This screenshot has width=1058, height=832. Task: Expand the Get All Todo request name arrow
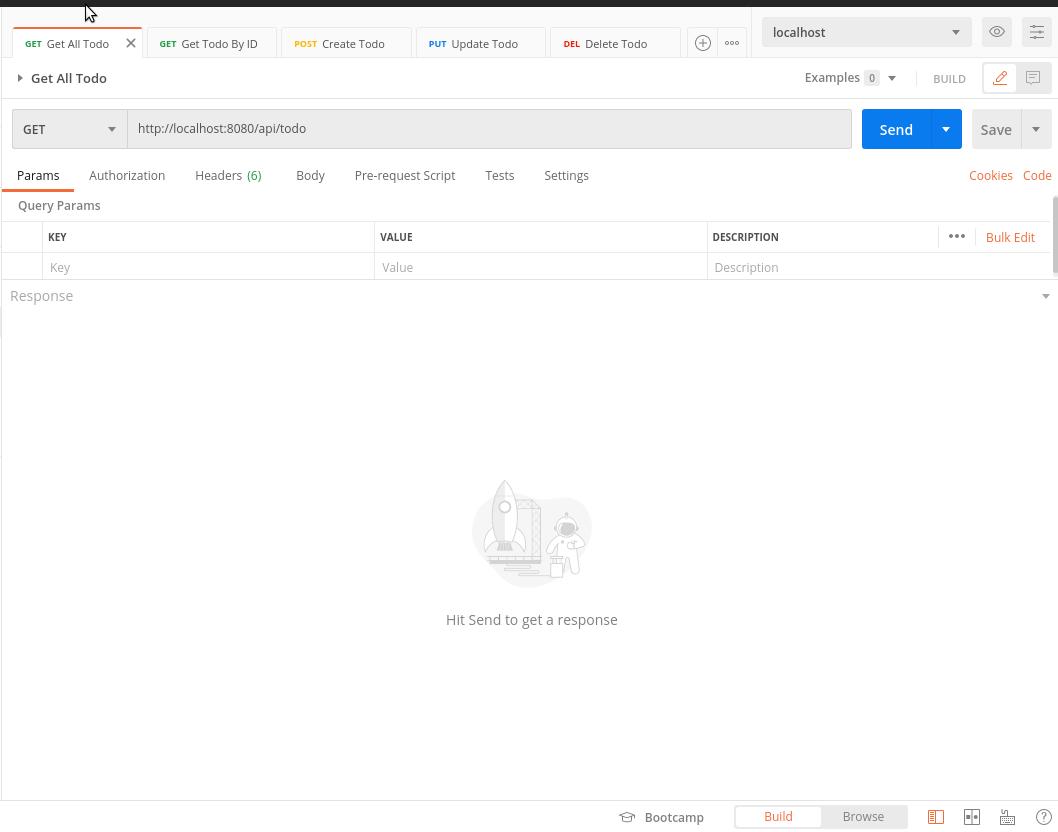pyautogui.click(x=20, y=78)
